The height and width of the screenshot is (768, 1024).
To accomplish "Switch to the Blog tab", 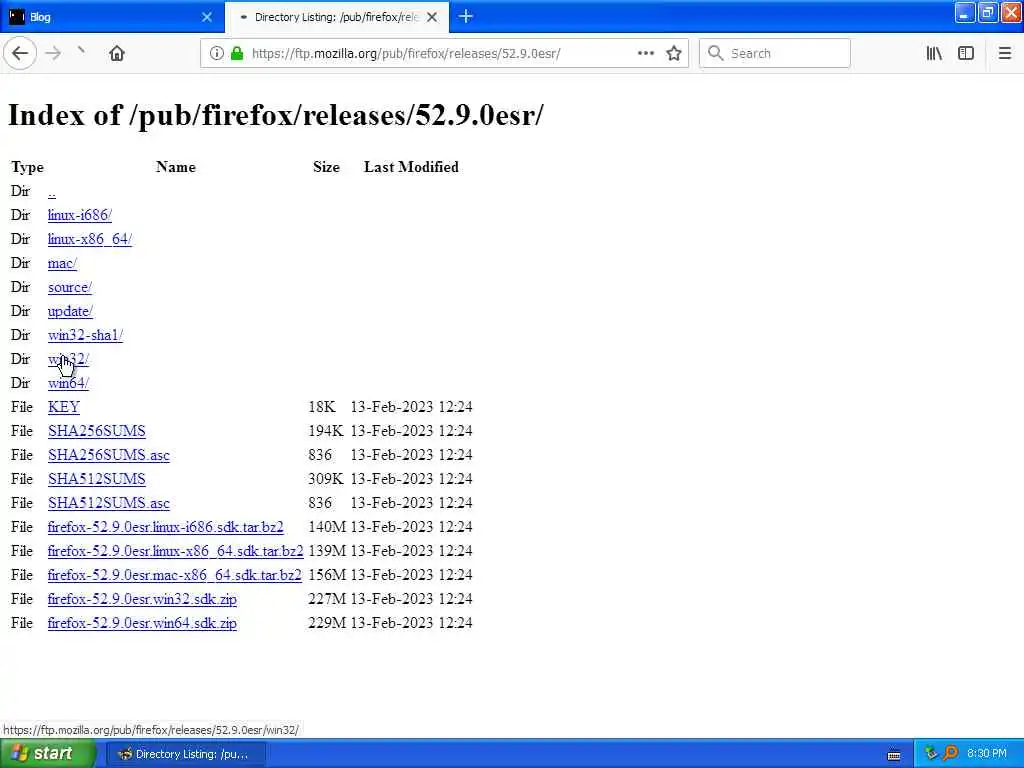I will pyautogui.click(x=112, y=17).
